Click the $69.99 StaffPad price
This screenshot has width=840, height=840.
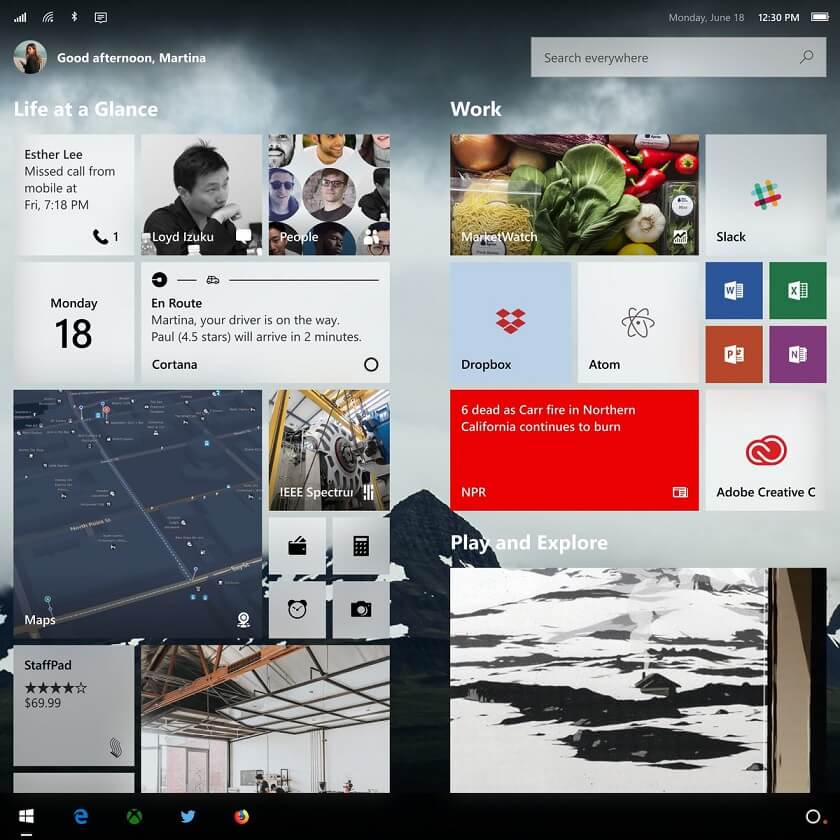[42, 703]
